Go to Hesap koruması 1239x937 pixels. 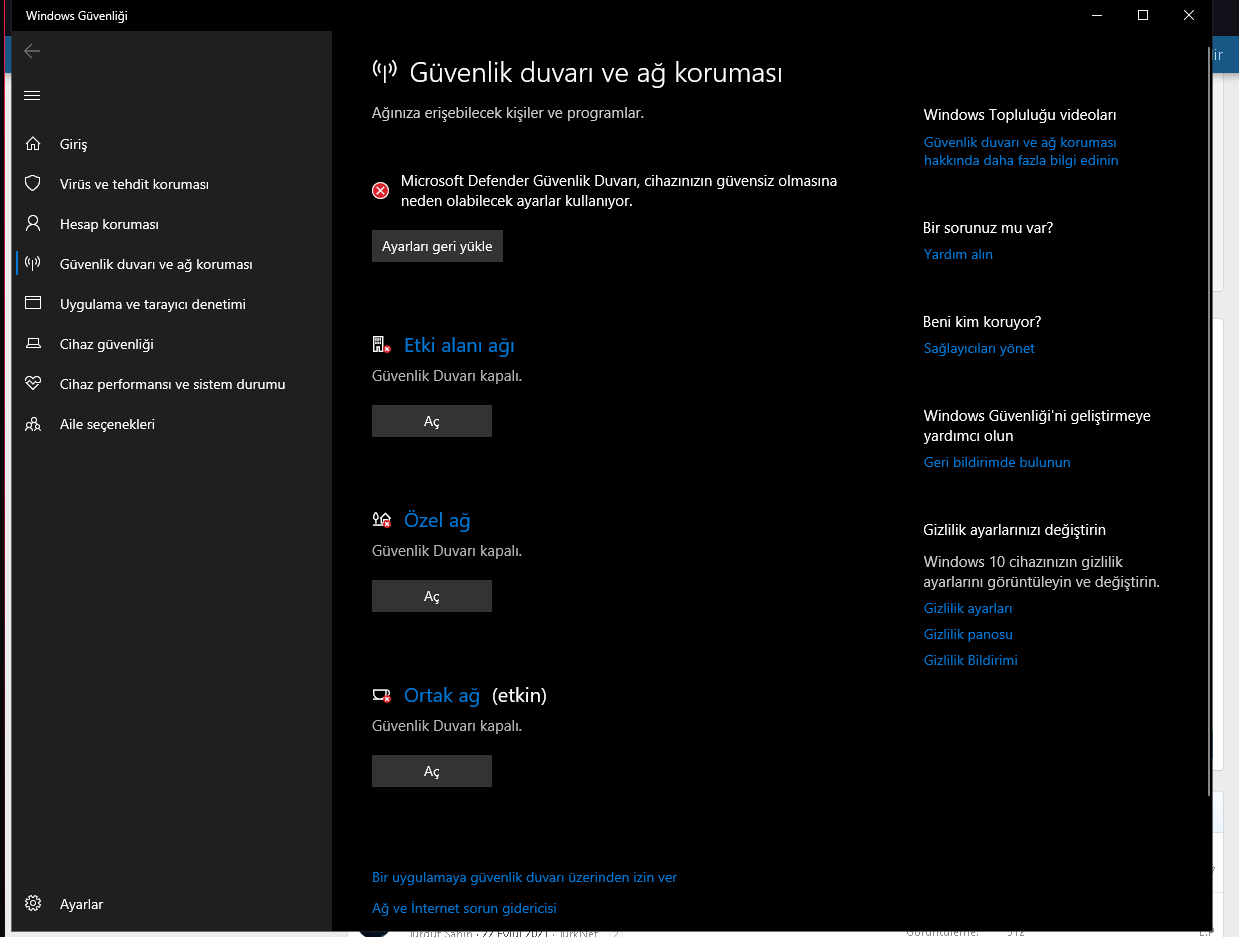(173, 224)
